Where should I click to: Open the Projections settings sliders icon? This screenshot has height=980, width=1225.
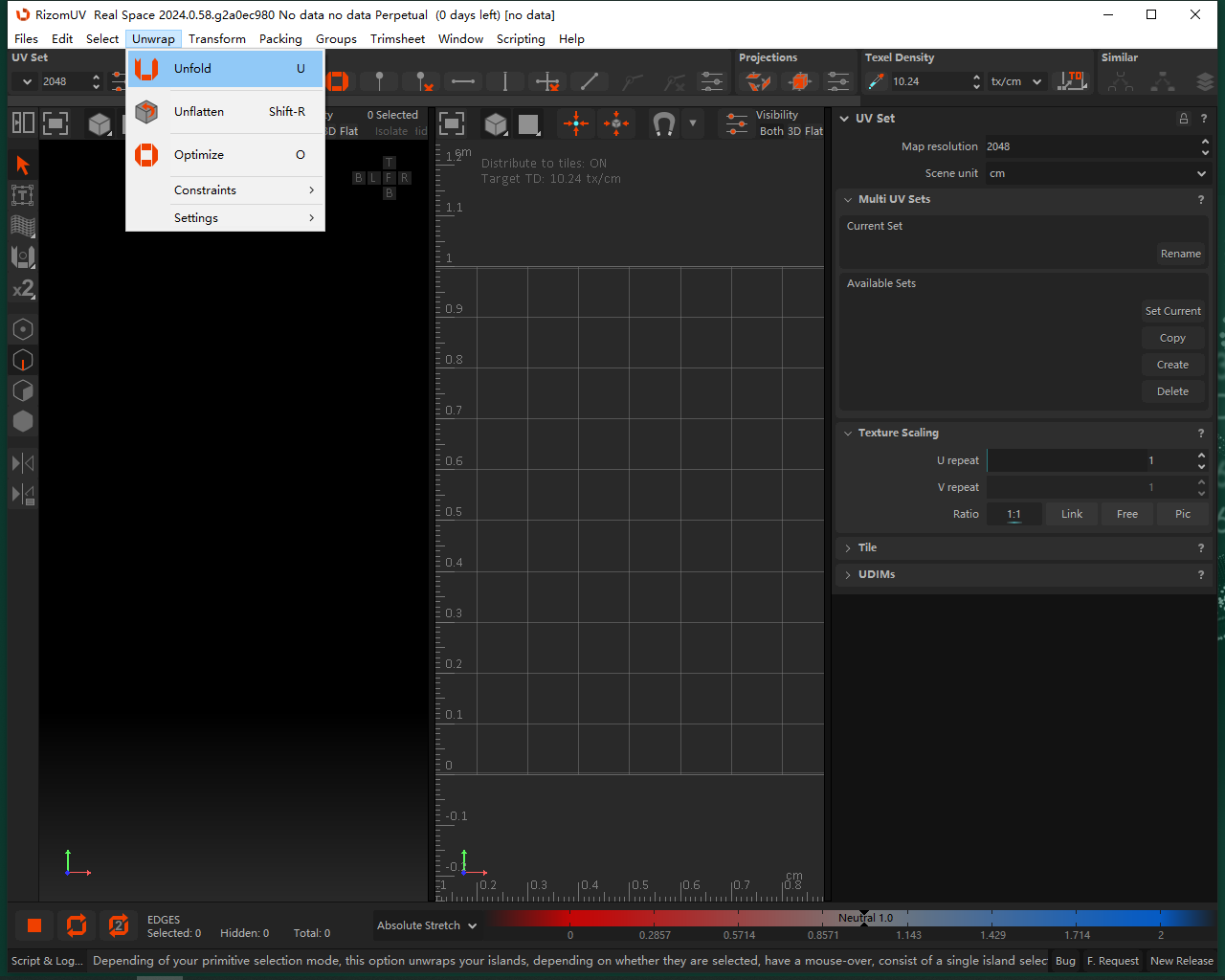click(x=838, y=81)
